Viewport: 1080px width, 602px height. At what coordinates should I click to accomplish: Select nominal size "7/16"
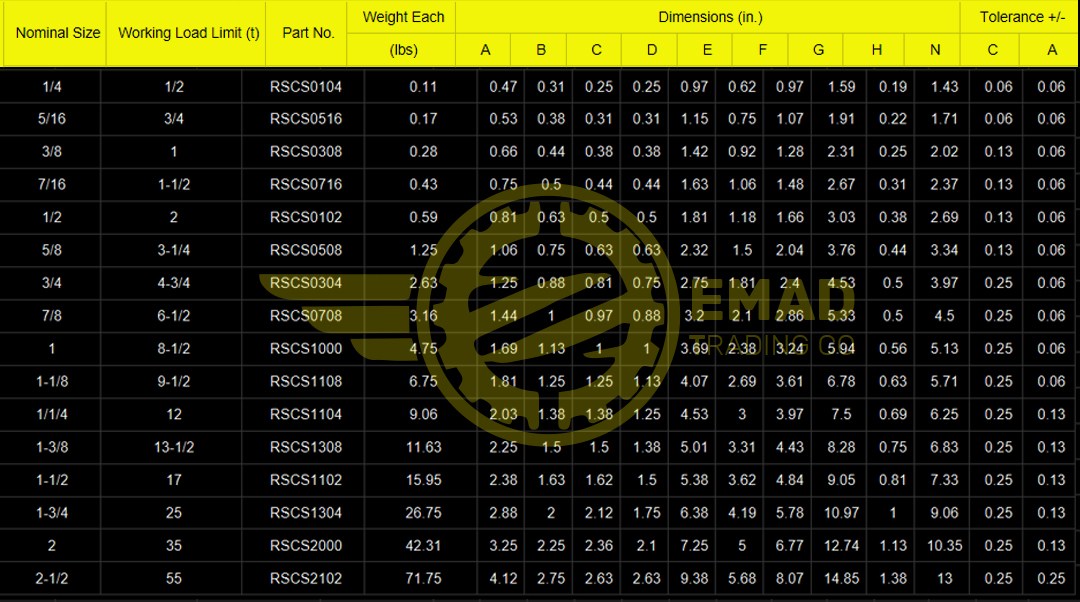click(x=52, y=185)
